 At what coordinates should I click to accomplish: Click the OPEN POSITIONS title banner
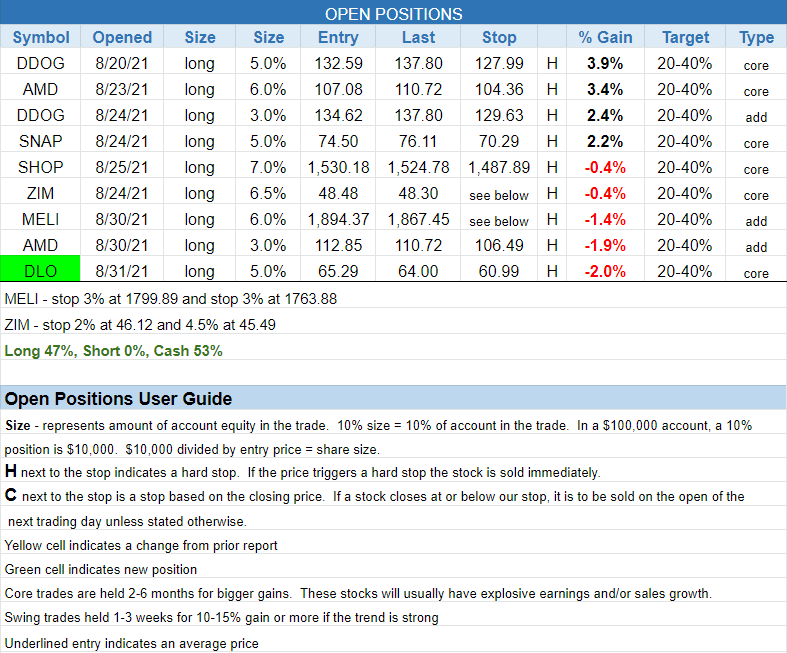[x=394, y=14]
